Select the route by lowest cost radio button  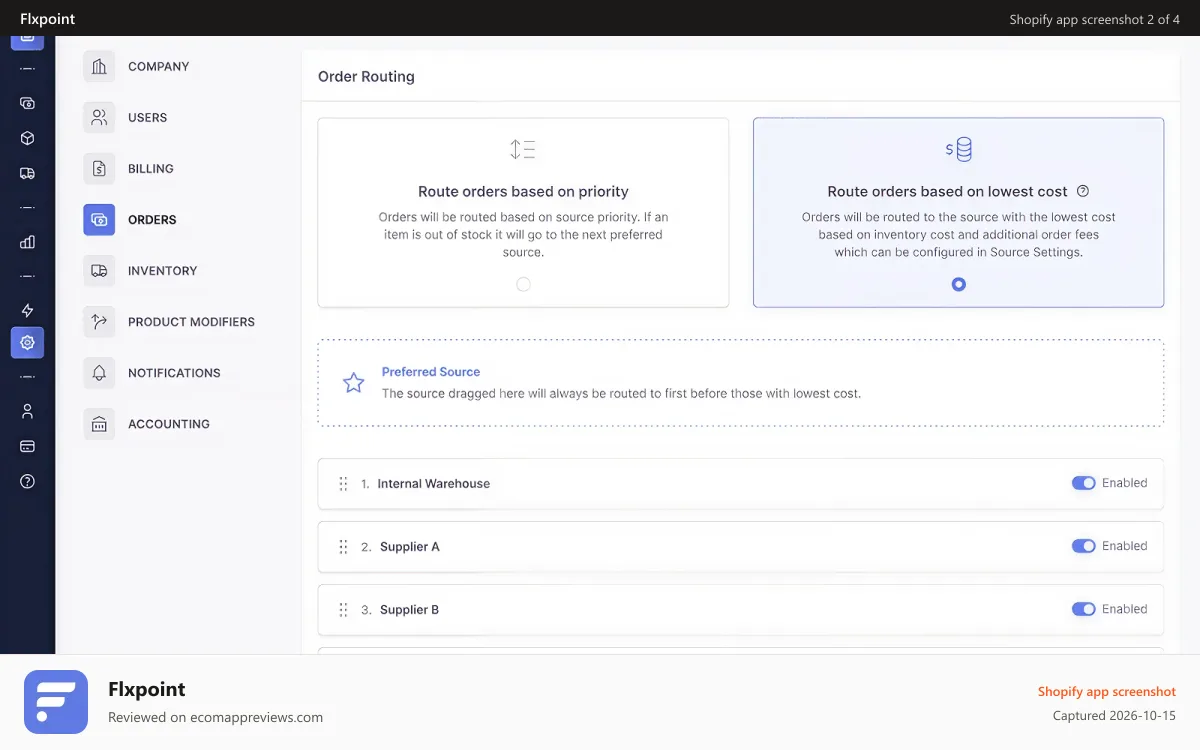[x=959, y=284]
